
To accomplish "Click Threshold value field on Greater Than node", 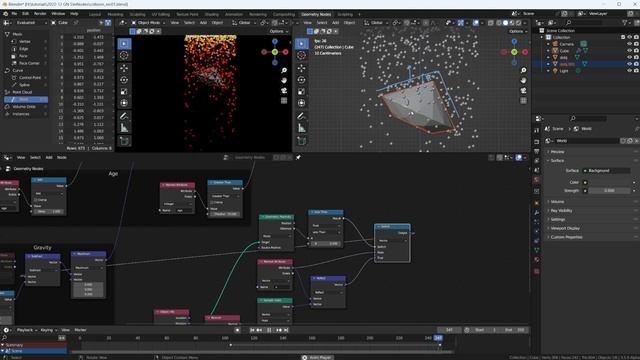I will [224, 213].
